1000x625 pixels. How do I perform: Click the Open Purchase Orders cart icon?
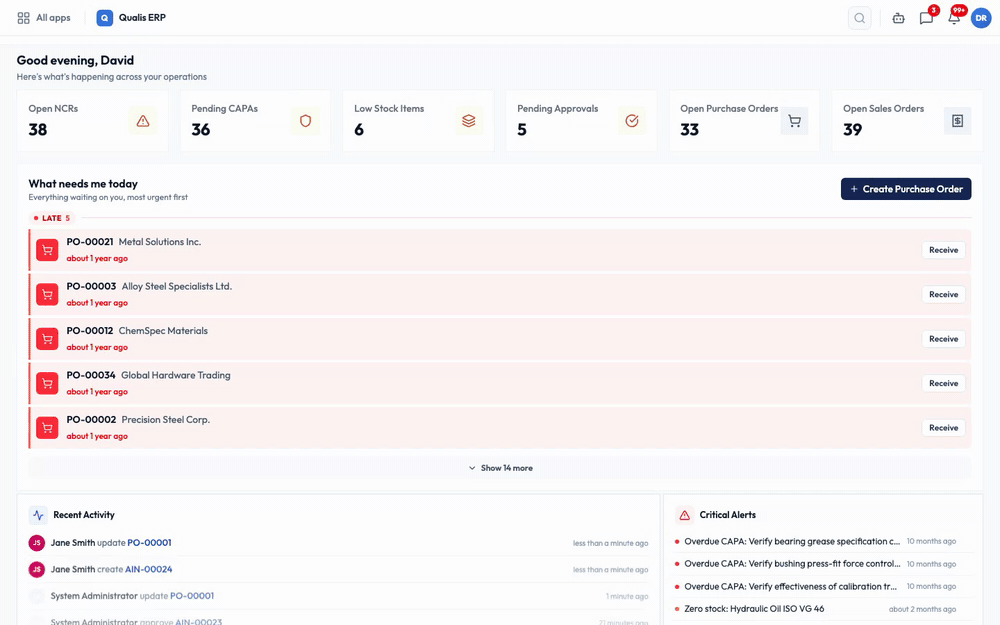coord(795,121)
